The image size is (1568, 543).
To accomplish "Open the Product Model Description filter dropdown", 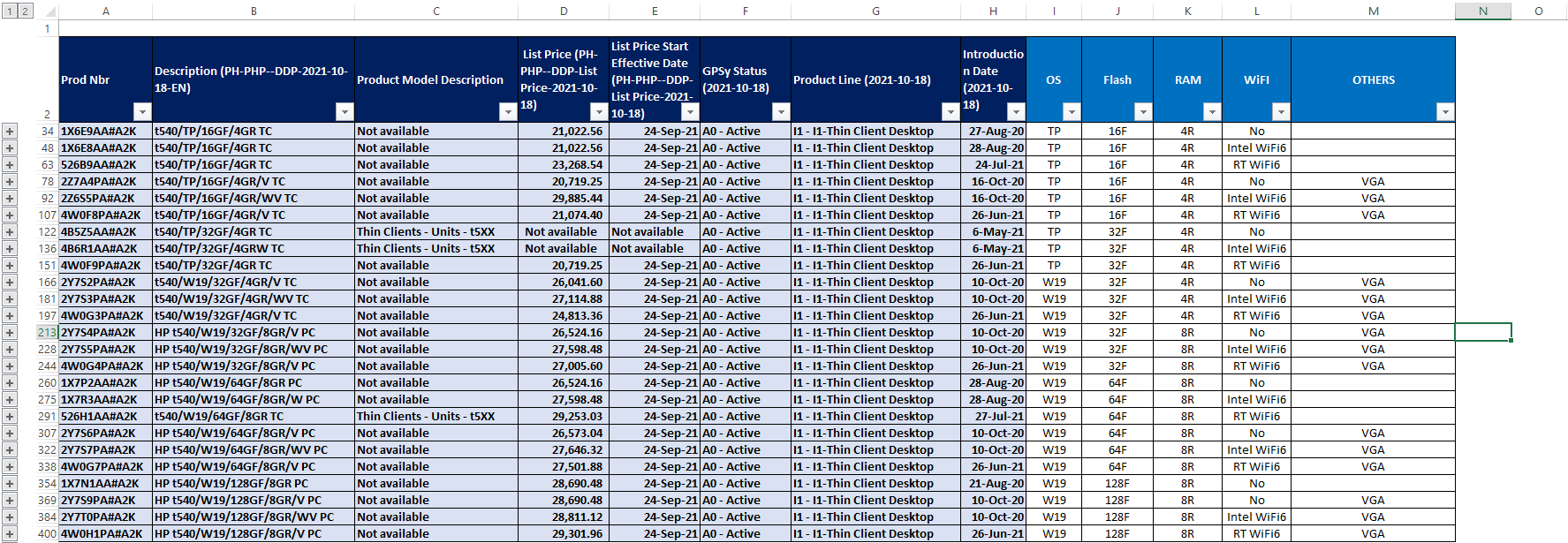I will pos(508,112).
